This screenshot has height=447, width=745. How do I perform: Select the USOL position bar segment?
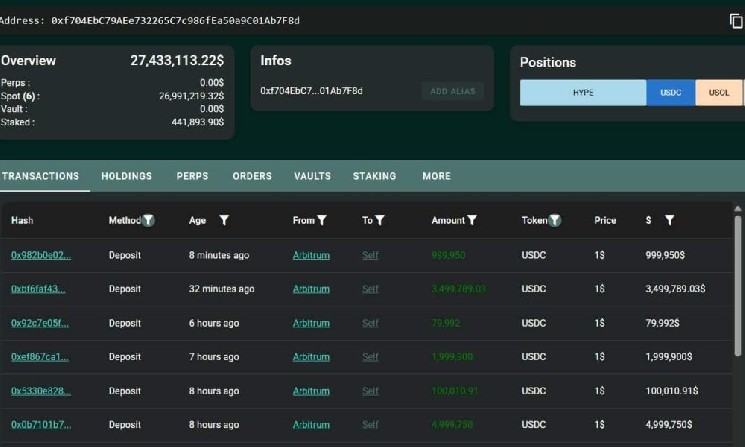coord(719,93)
